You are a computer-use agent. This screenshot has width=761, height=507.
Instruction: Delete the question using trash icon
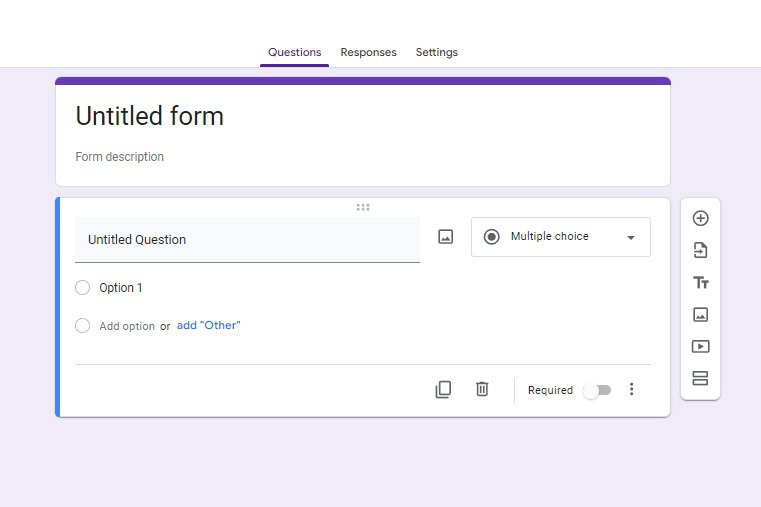coord(482,389)
